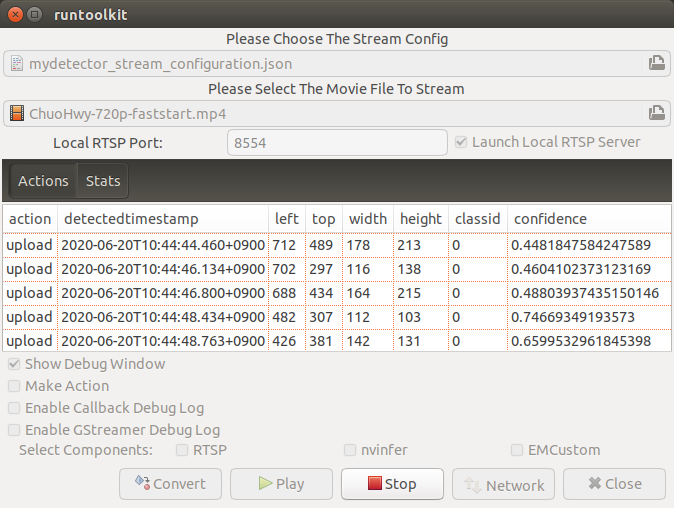Switch to the Stats tab
Screen dimensions: 674x508
coord(103,181)
